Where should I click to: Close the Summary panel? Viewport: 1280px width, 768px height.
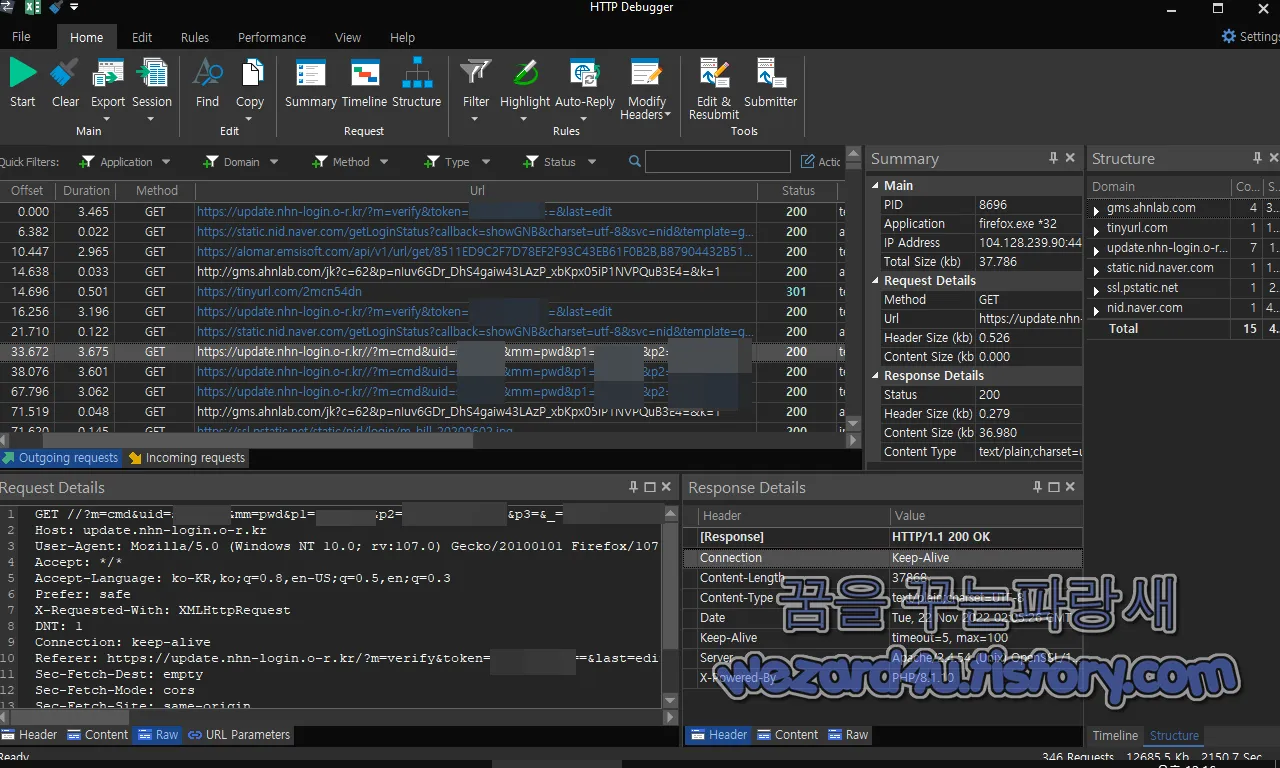(x=1070, y=158)
